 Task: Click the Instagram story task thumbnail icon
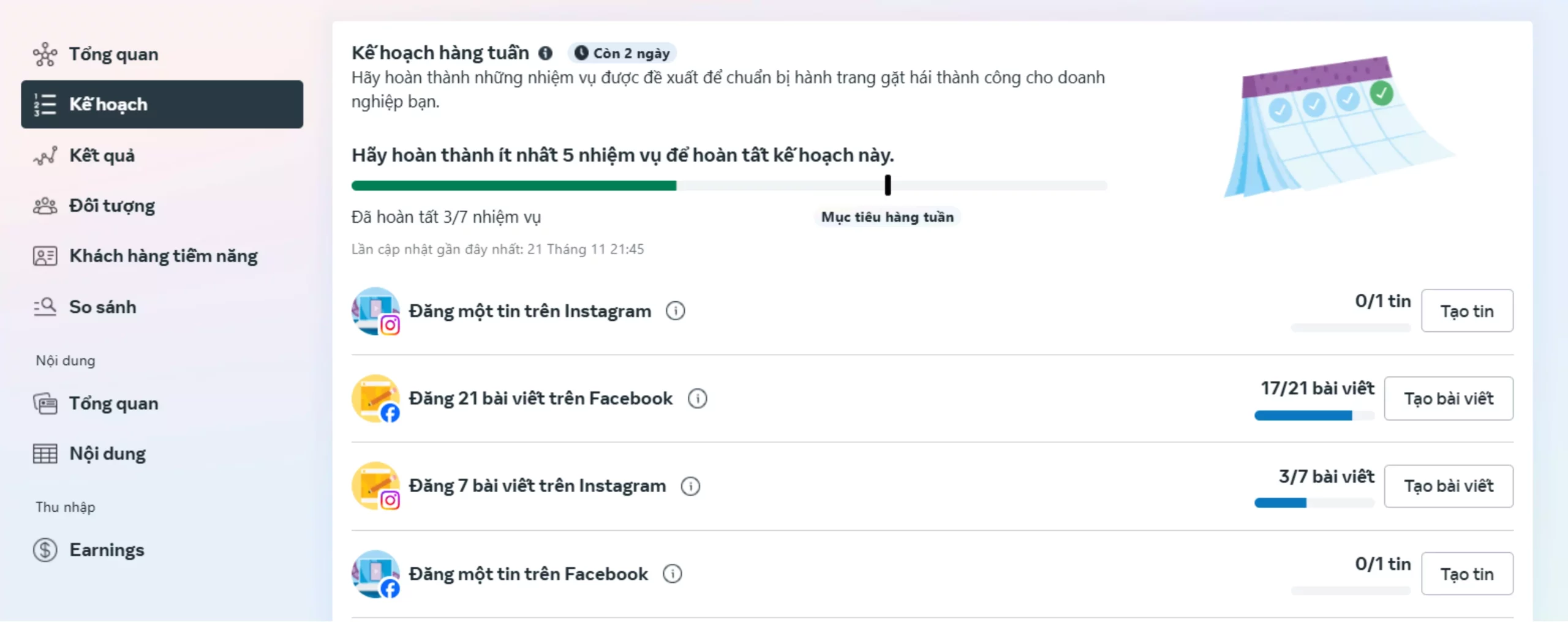[x=376, y=311]
